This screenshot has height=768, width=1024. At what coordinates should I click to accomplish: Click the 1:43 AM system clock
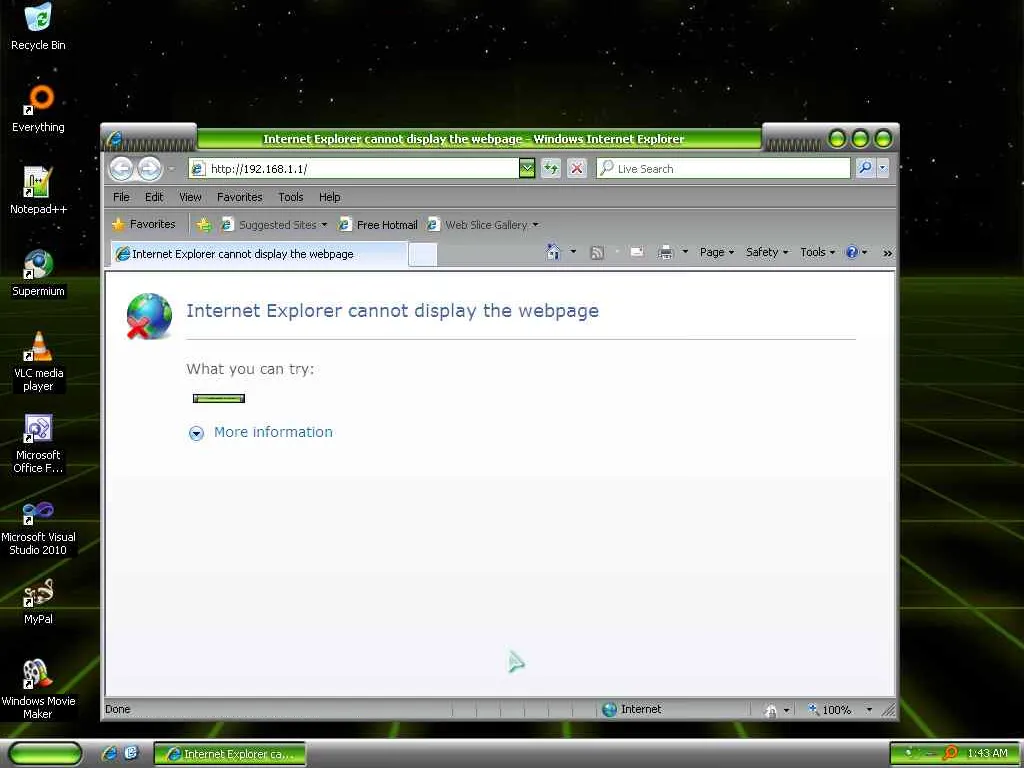point(987,753)
